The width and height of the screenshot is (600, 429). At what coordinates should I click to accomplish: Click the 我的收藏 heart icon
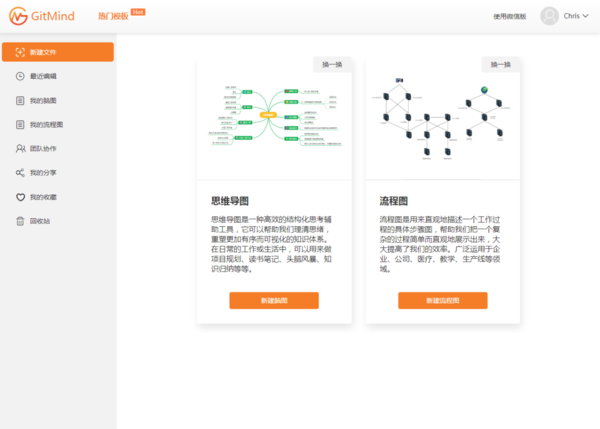(21, 197)
